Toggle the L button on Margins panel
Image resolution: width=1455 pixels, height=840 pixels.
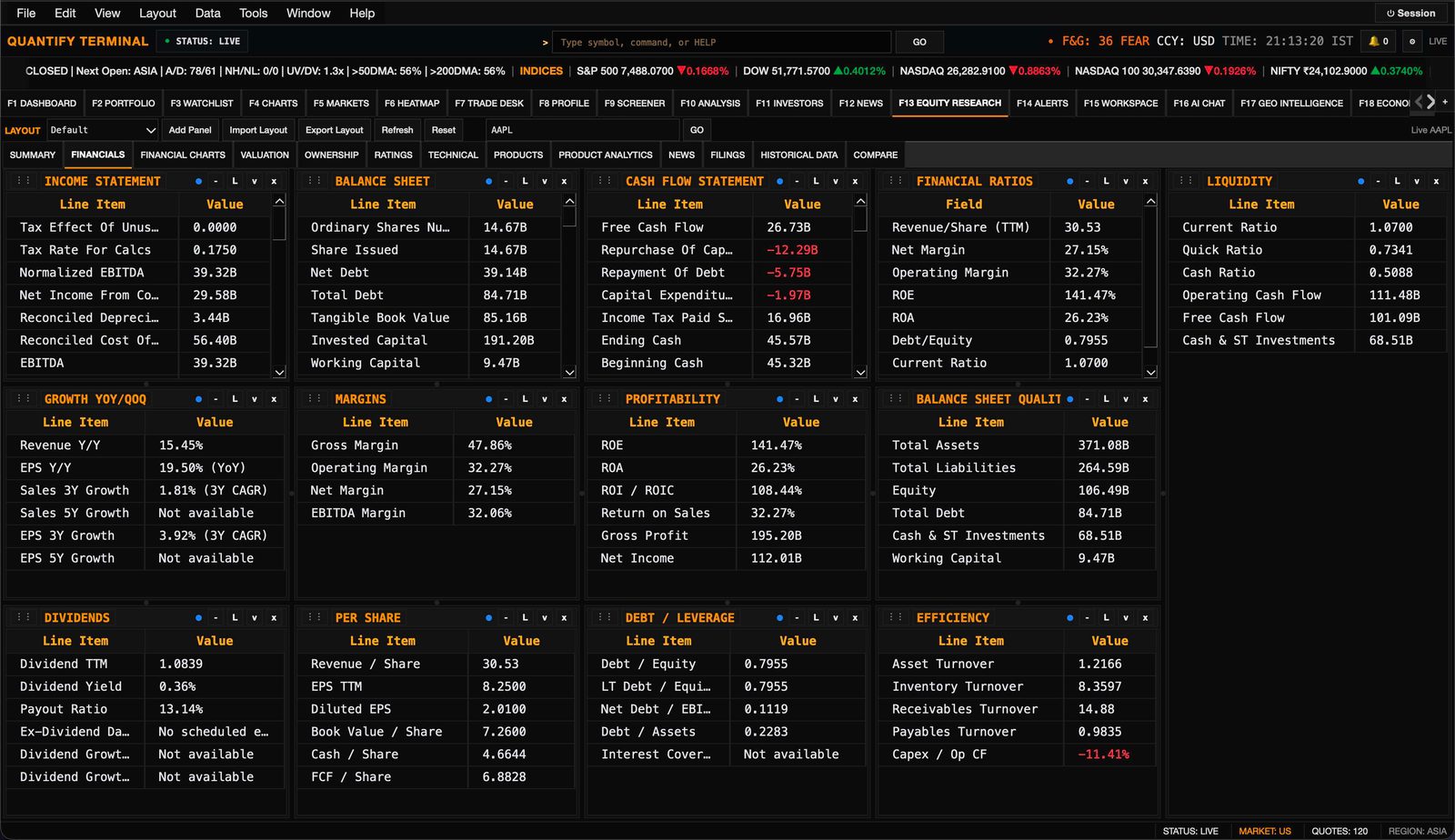pyautogui.click(x=525, y=399)
